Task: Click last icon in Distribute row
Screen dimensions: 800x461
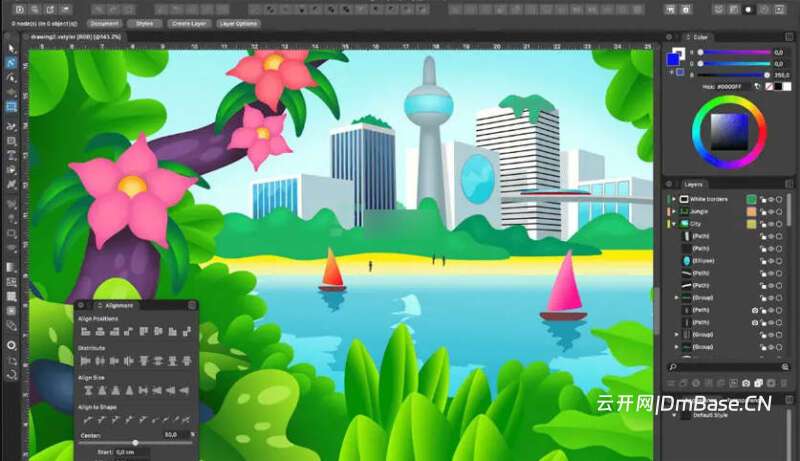Action: [187, 361]
